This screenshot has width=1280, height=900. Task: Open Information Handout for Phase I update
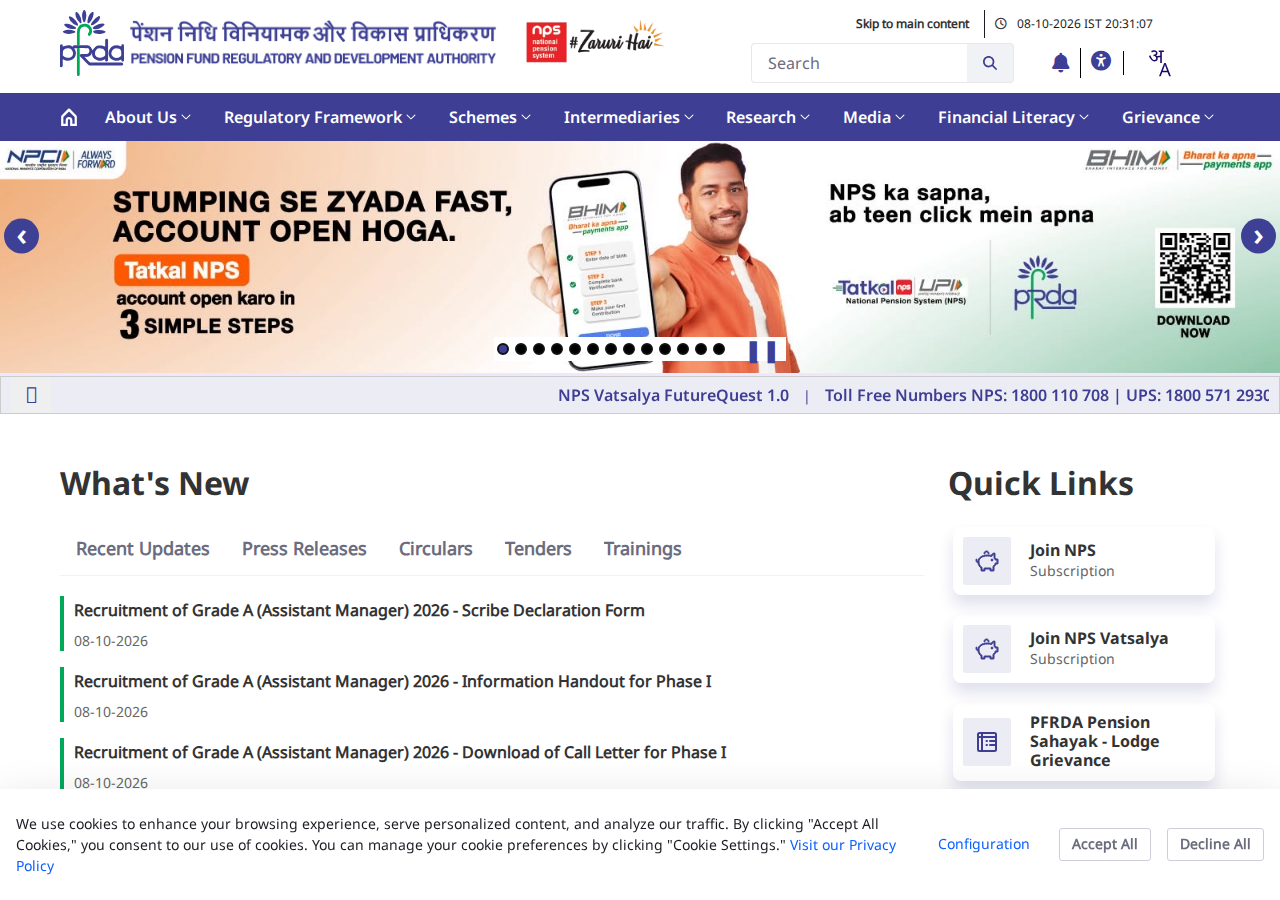[393, 681]
